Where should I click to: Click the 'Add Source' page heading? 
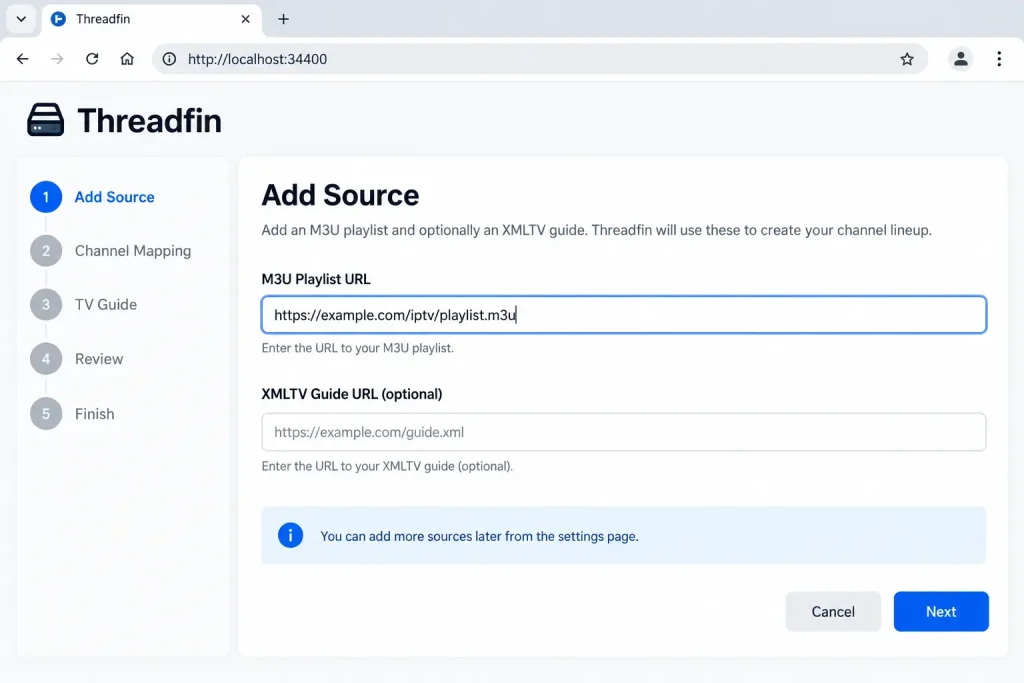pos(340,195)
